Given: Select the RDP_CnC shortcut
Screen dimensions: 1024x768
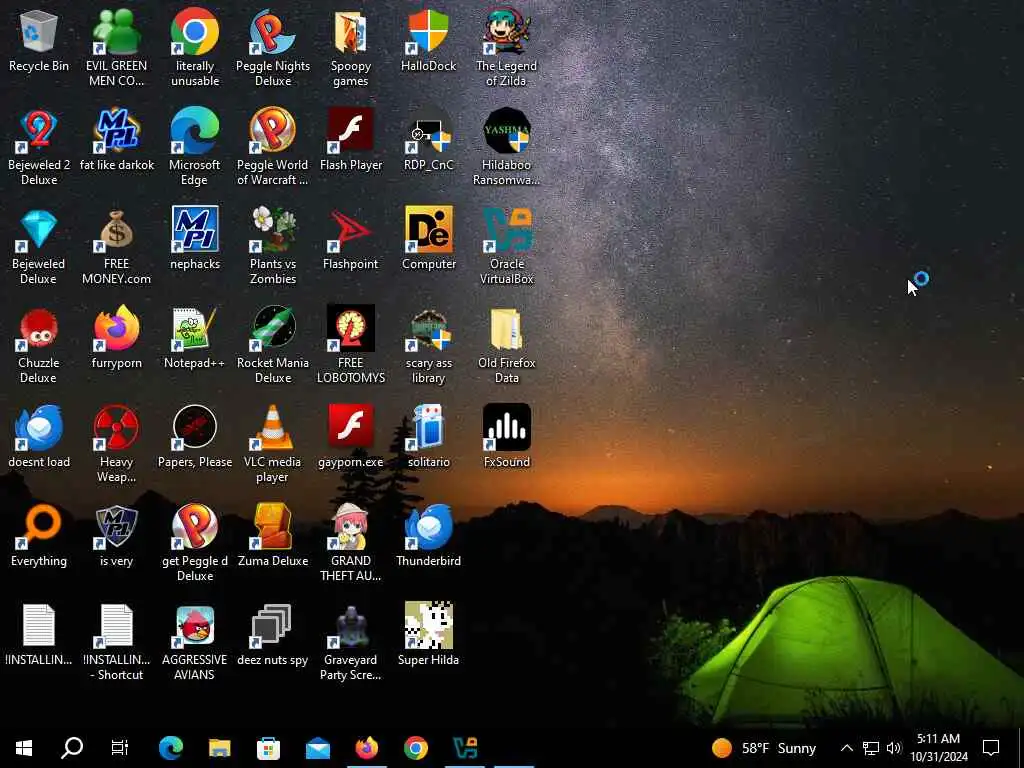Looking at the screenshot, I should 428,141.
